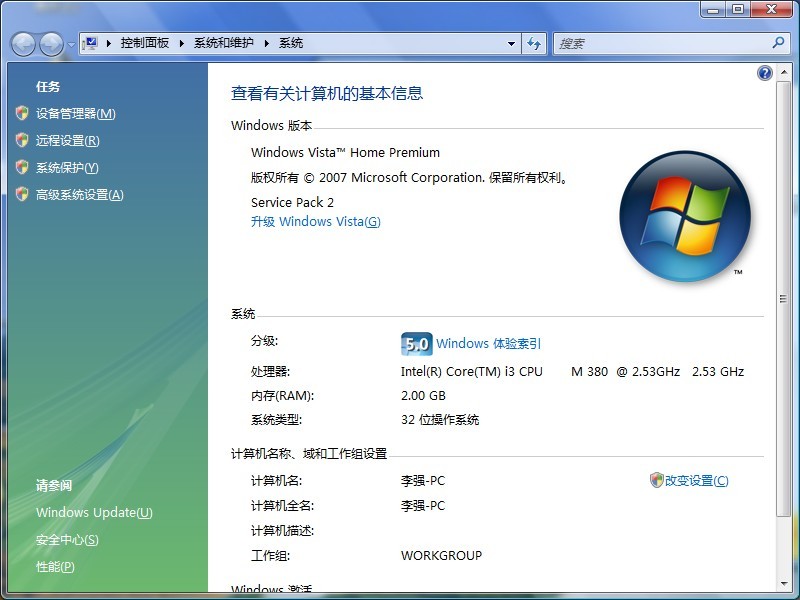
Task: Click the 升级 Windows Vista(G) link
Action: click(x=316, y=221)
